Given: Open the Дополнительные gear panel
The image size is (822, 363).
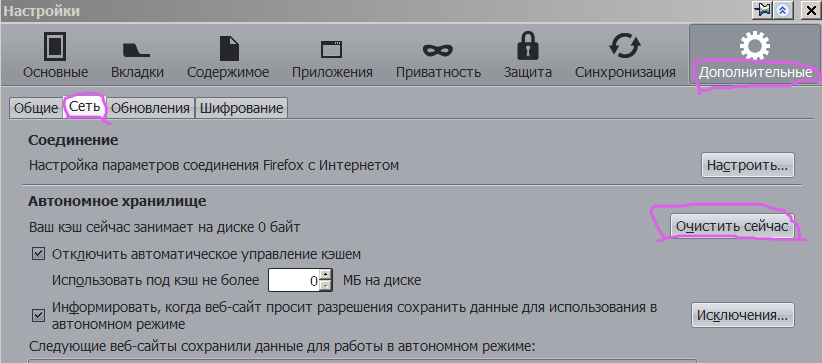Looking at the screenshot, I should (x=755, y=55).
